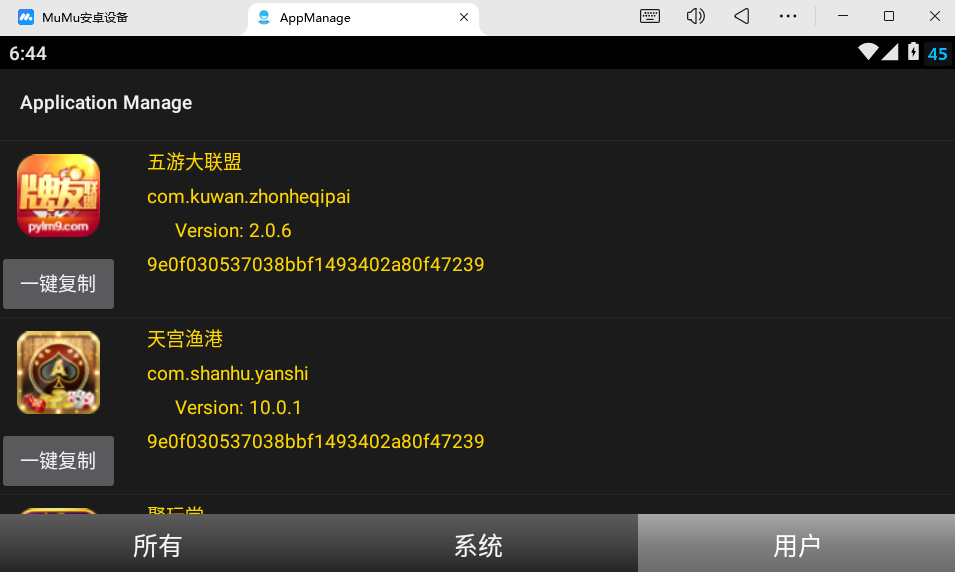
Task: Click the Wi-Fi status icon
Action: (x=867, y=53)
